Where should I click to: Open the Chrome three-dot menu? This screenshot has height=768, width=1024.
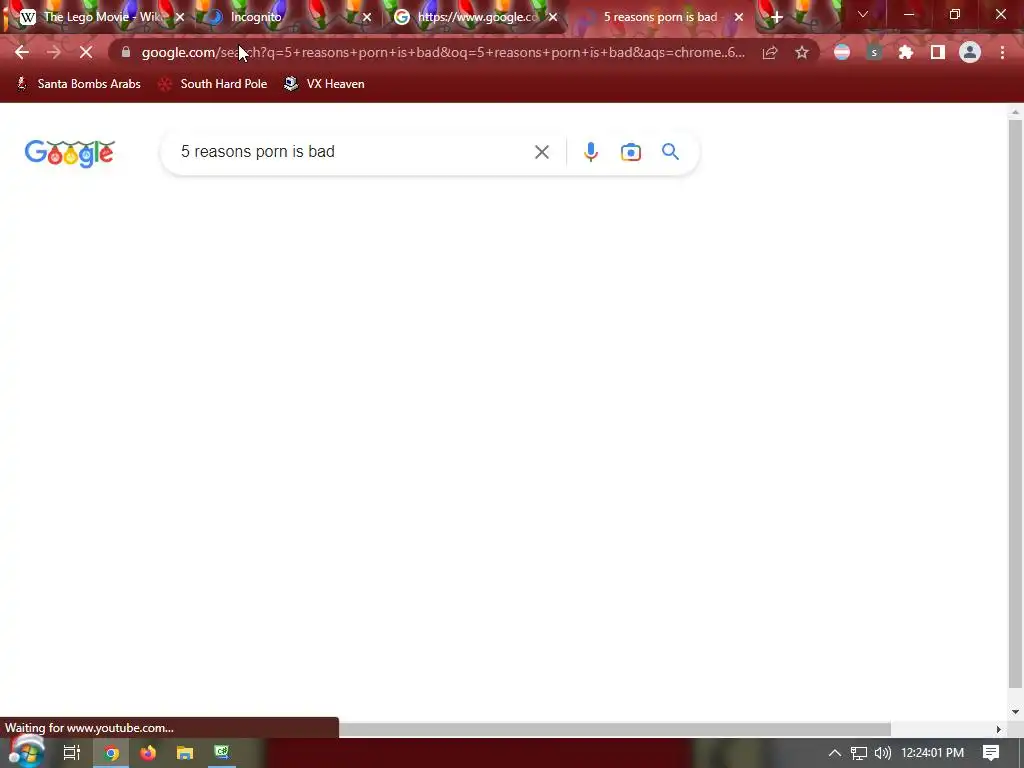1002,52
